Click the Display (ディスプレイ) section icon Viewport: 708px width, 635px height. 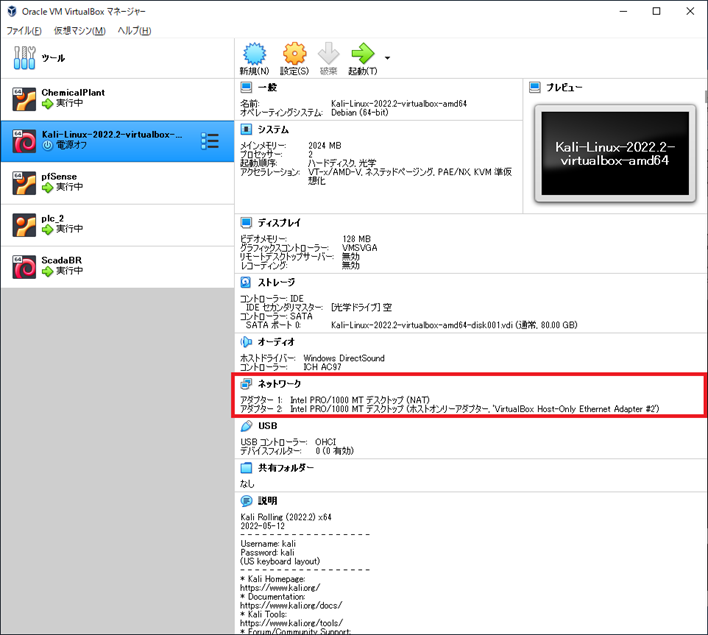click(x=246, y=222)
